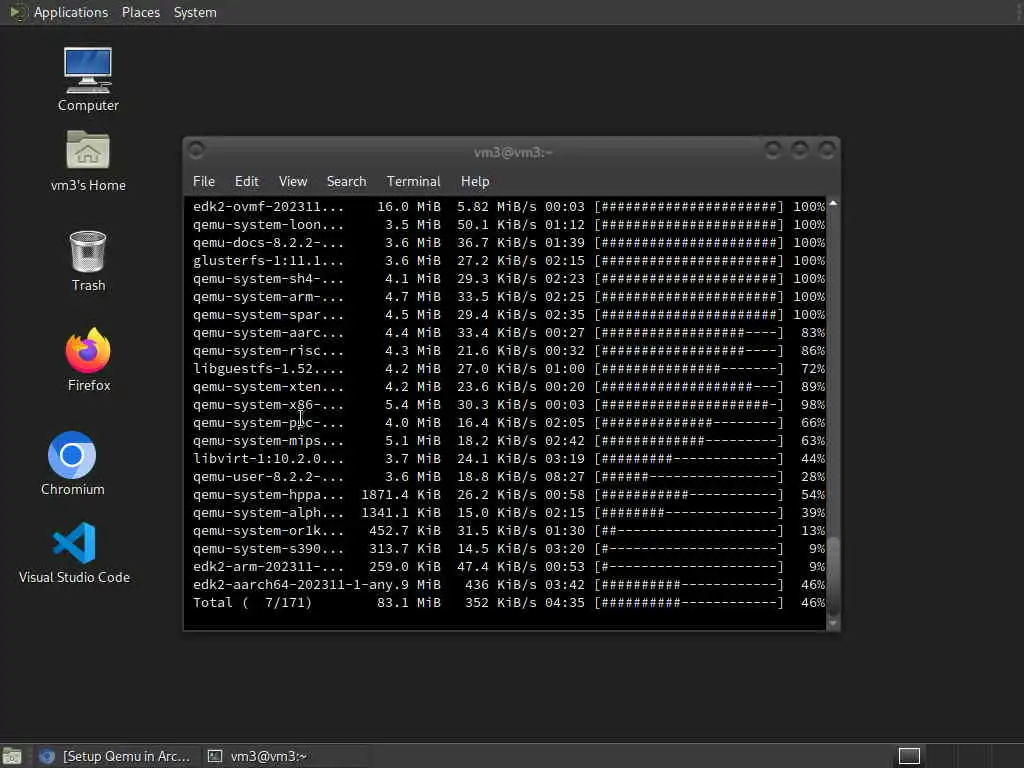Click the qemu-system-risc... package name
Viewport: 1024px width, 768px height.
point(268,351)
